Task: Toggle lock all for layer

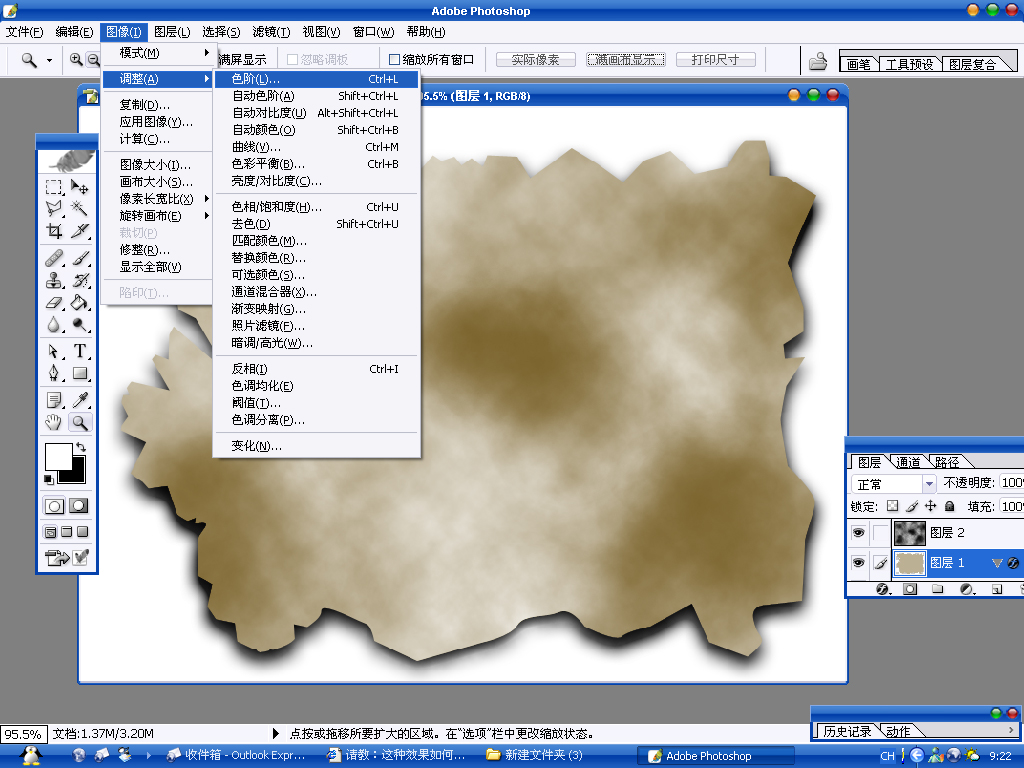Action: (x=950, y=506)
